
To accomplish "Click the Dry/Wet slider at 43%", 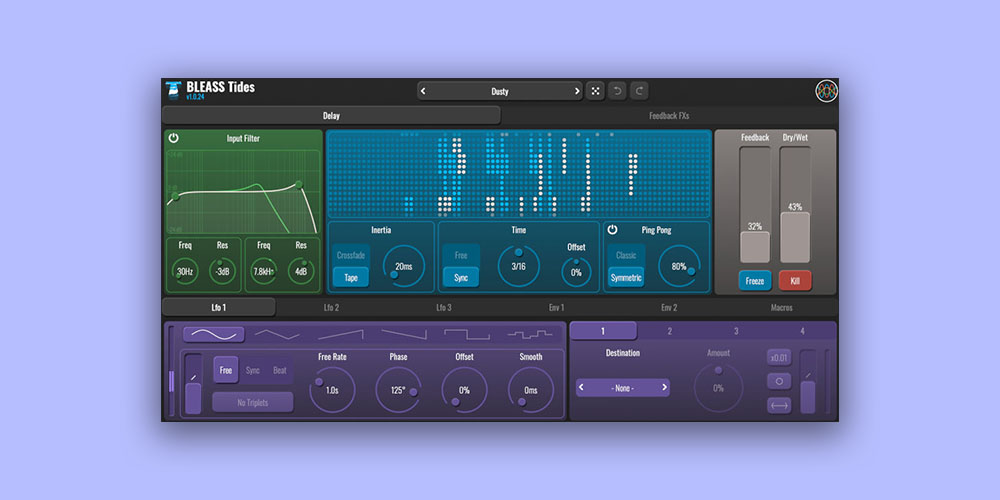I will pyautogui.click(x=795, y=237).
